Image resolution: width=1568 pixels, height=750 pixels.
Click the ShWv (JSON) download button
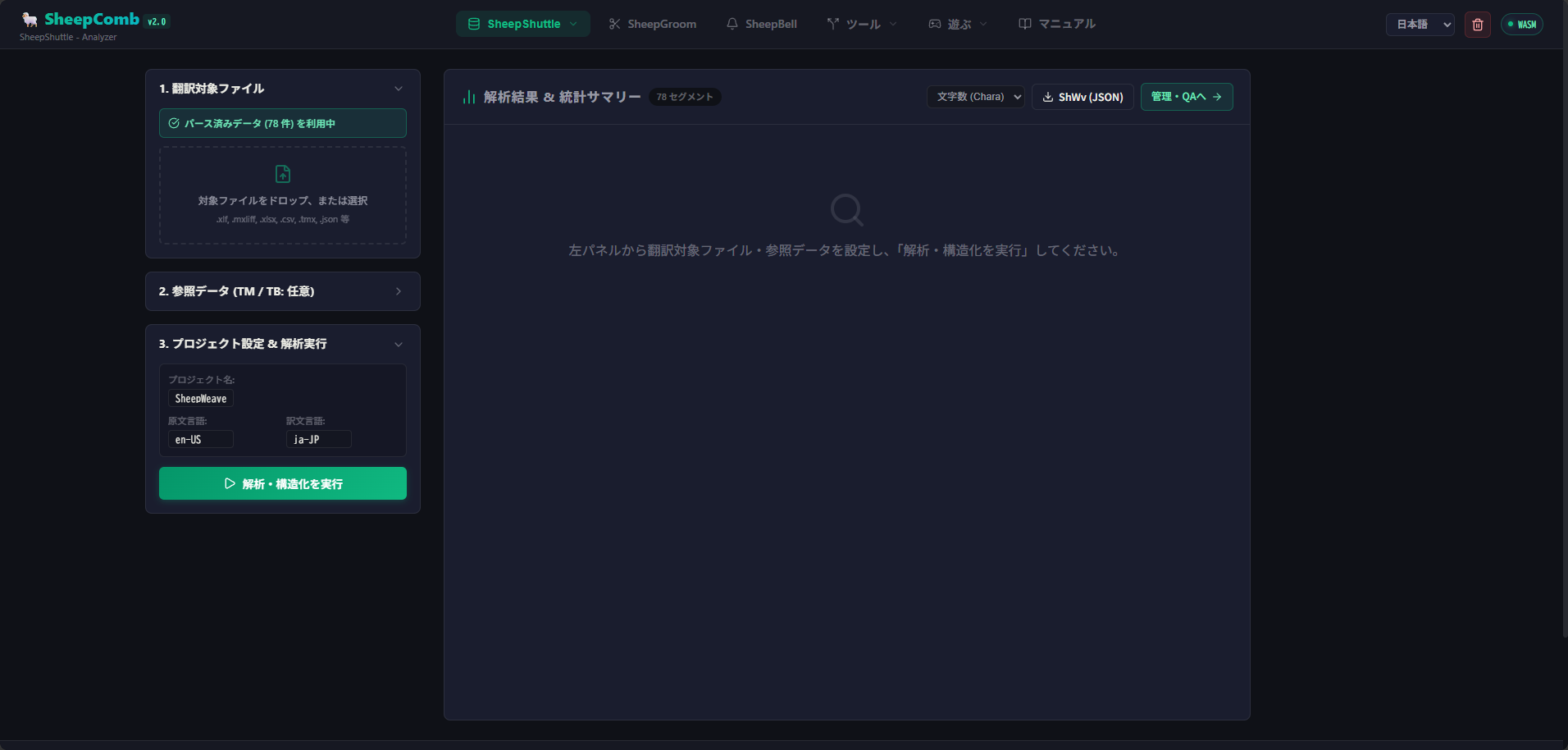(x=1083, y=97)
